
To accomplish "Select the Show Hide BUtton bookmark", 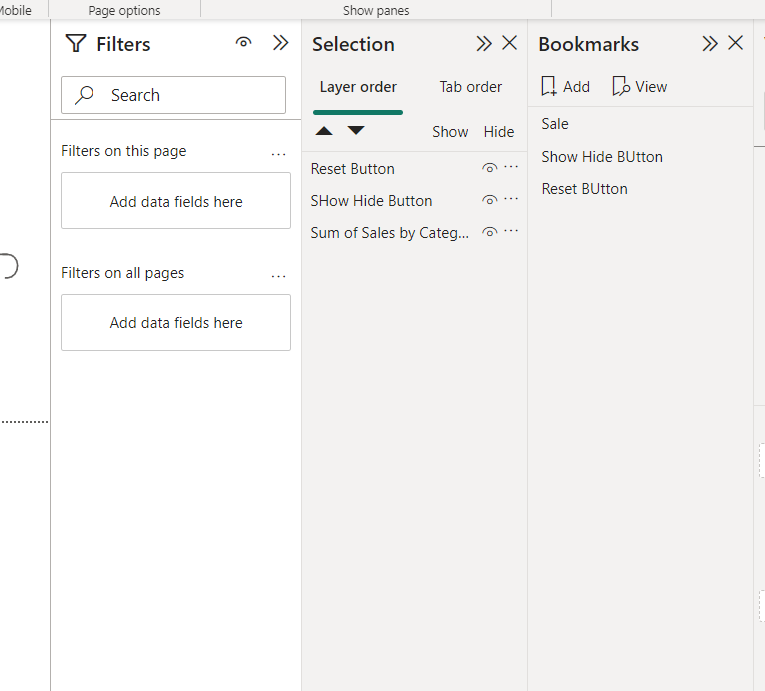I will [602, 157].
